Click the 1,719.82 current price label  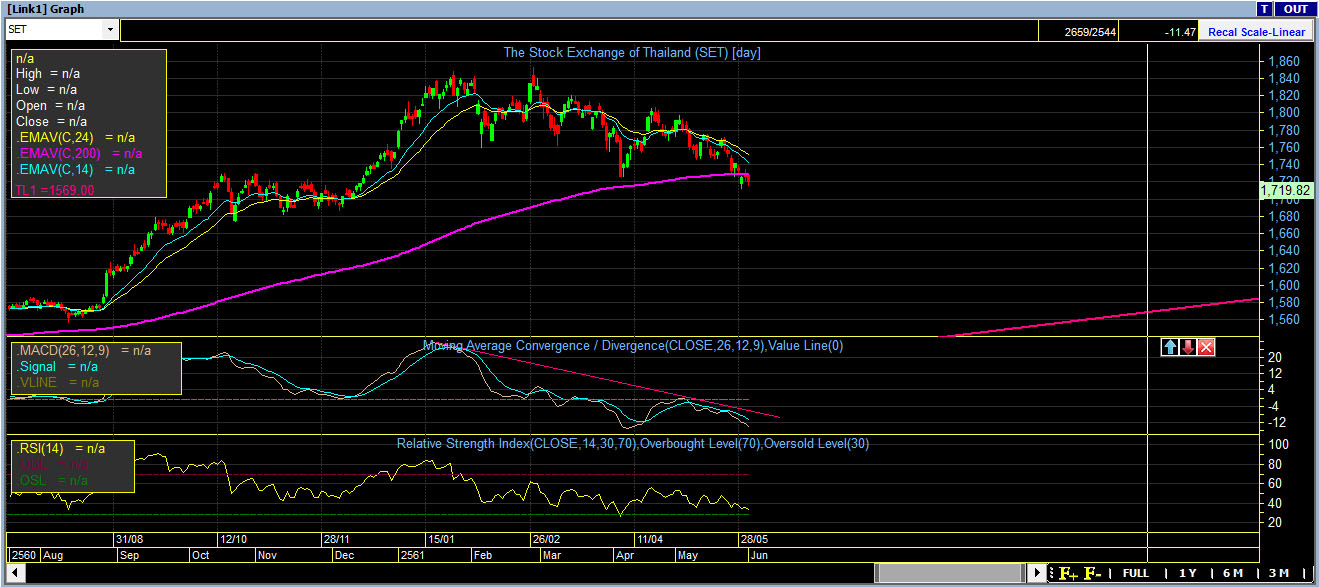pyautogui.click(x=1285, y=189)
